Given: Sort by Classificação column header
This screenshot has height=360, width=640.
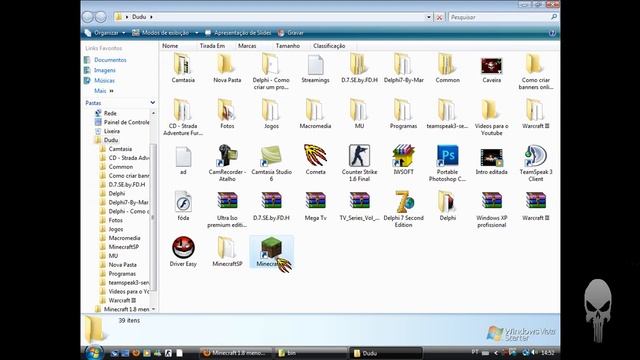Looking at the screenshot, I should pos(329,46).
